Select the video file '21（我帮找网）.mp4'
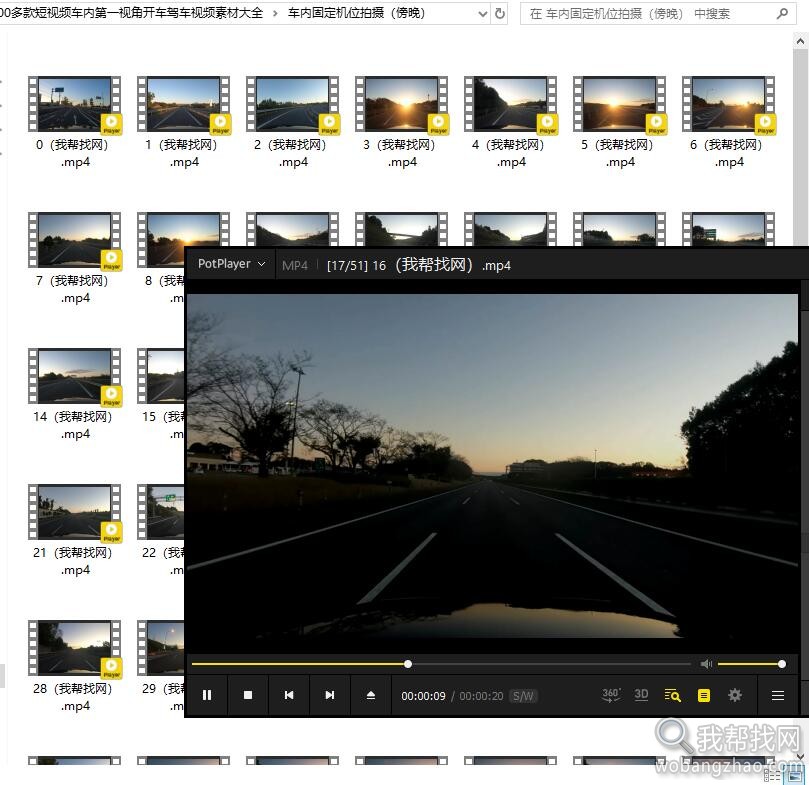809x785 pixels. pos(75,530)
